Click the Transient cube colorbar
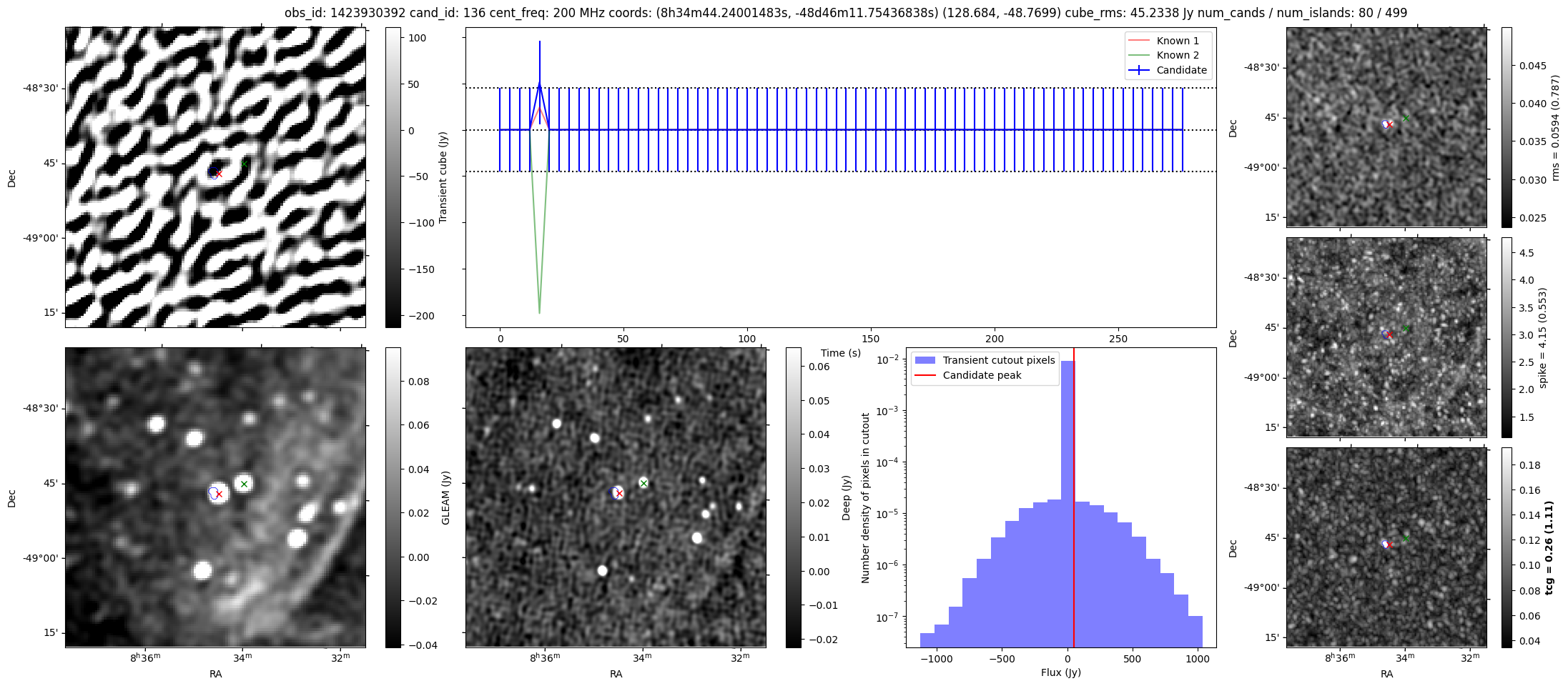Image resolution: width=1568 pixels, height=686 pixels. tap(393, 177)
